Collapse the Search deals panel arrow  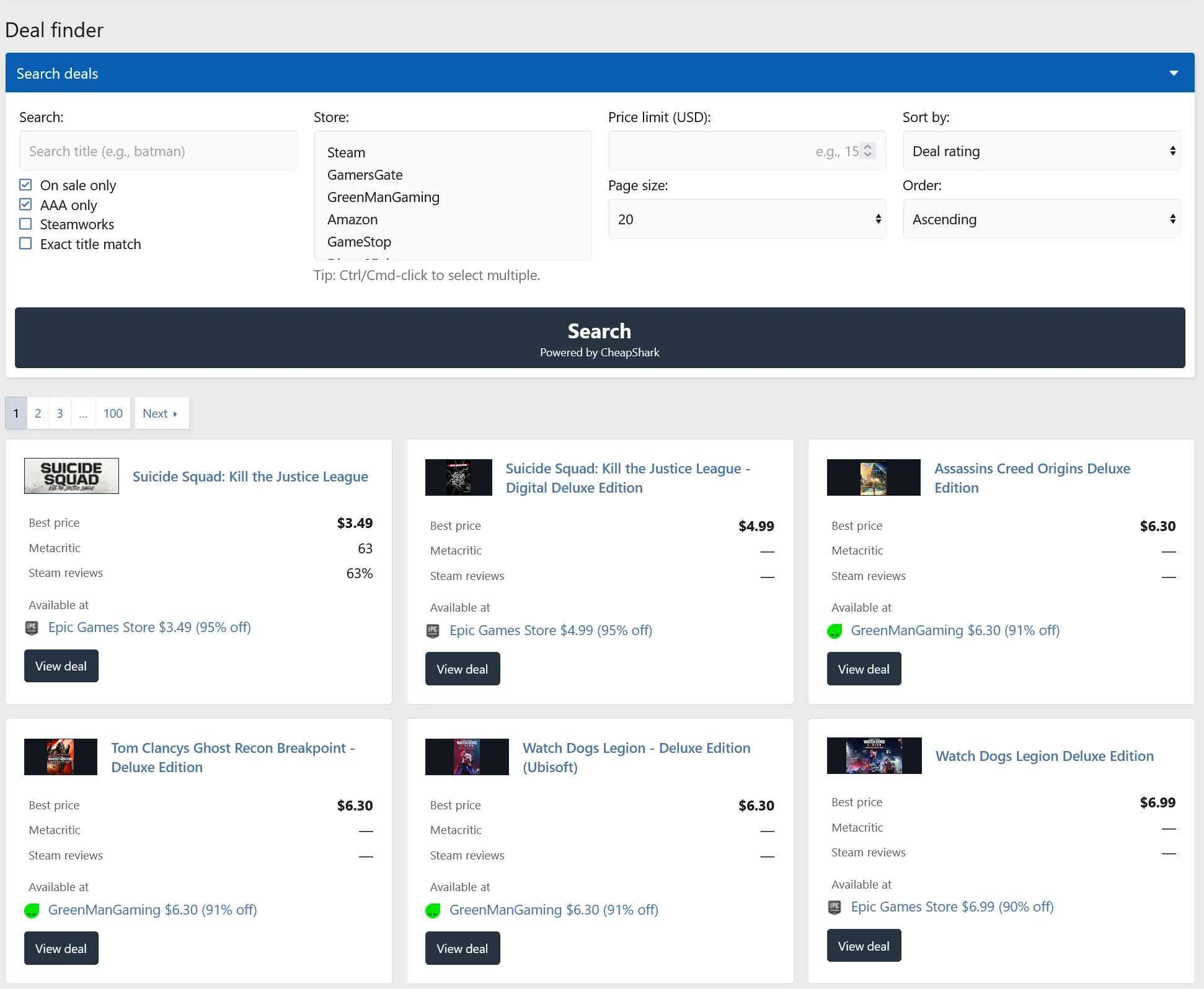pos(1174,73)
